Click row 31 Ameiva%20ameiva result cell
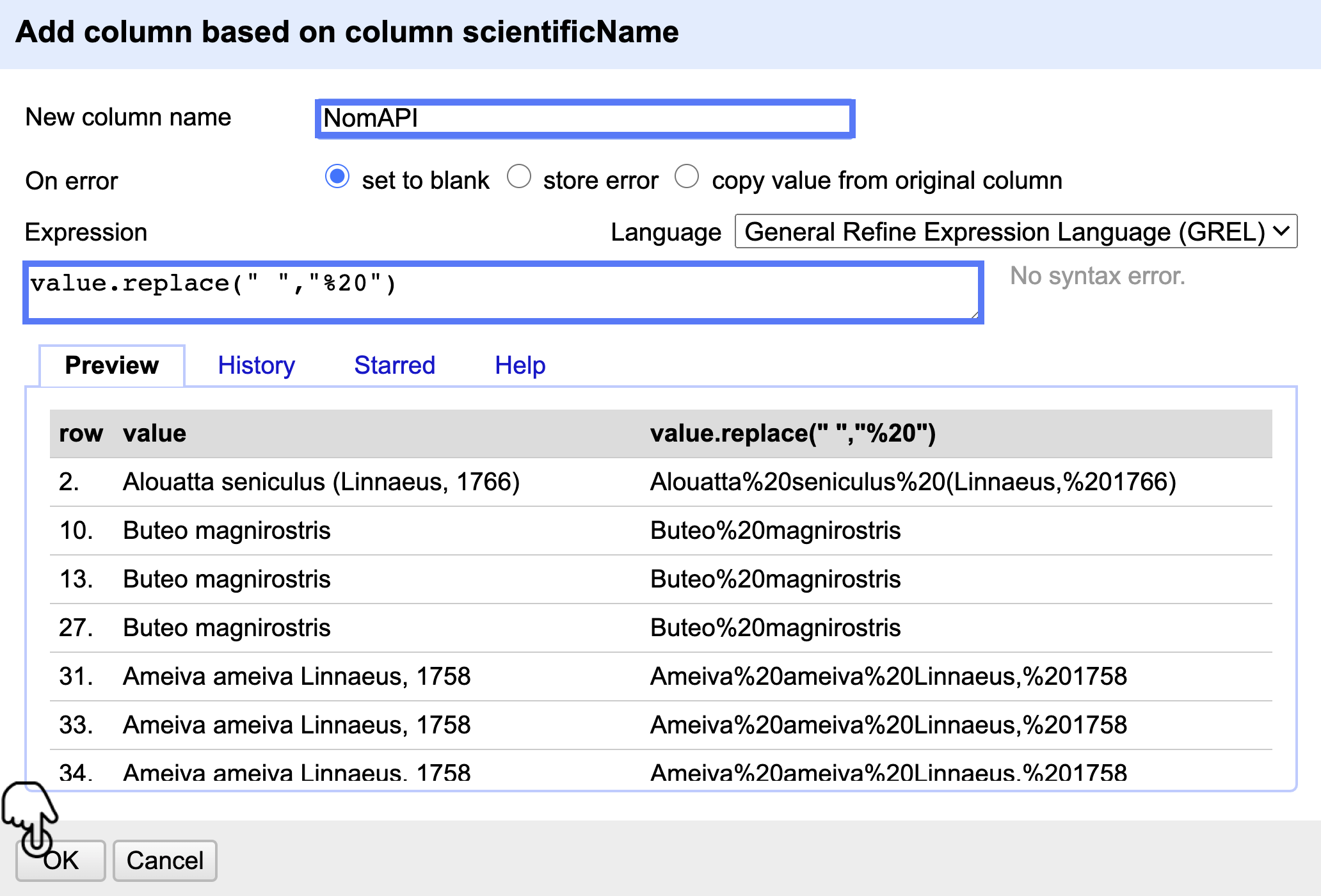The image size is (1321, 896). (888, 676)
